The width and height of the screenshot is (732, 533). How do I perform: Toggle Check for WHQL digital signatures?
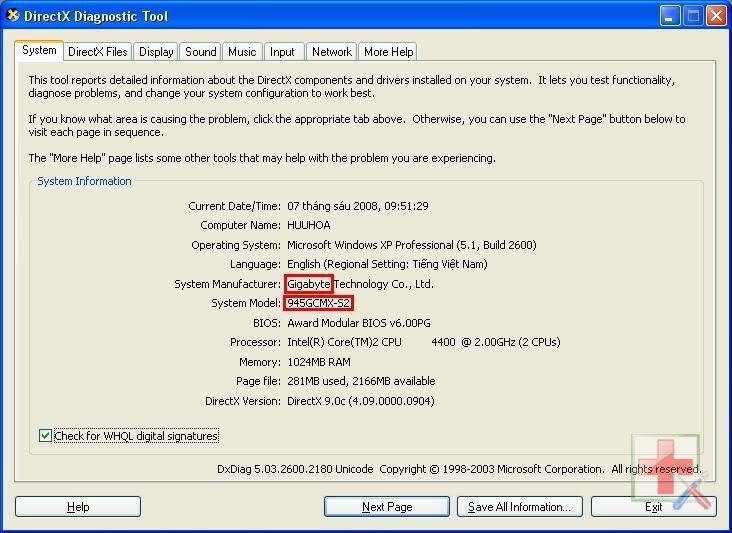pos(45,436)
